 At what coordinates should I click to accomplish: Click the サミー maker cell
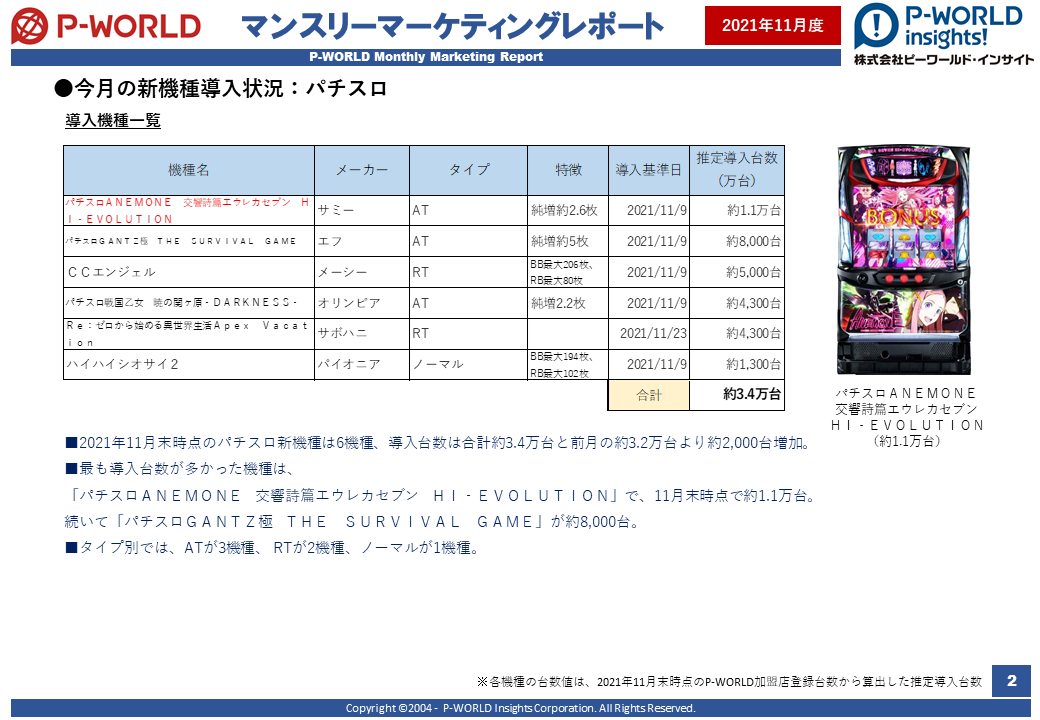click(x=362, y=210)
